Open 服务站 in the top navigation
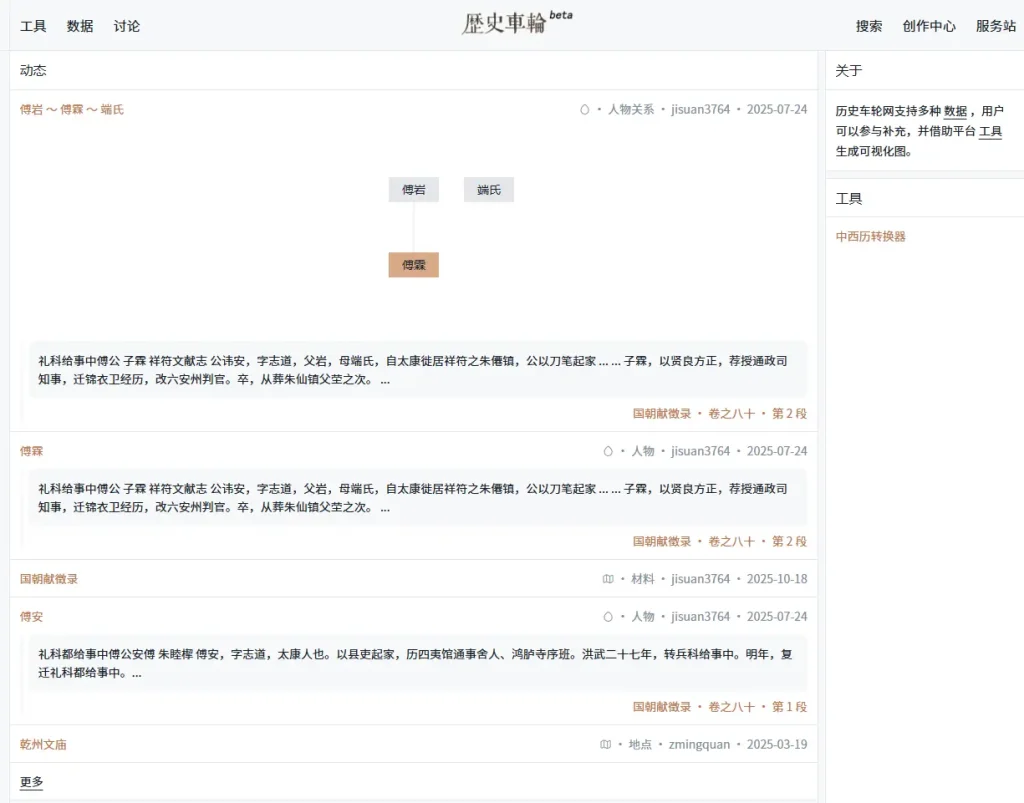1024x803 pixels. [995, 26]
